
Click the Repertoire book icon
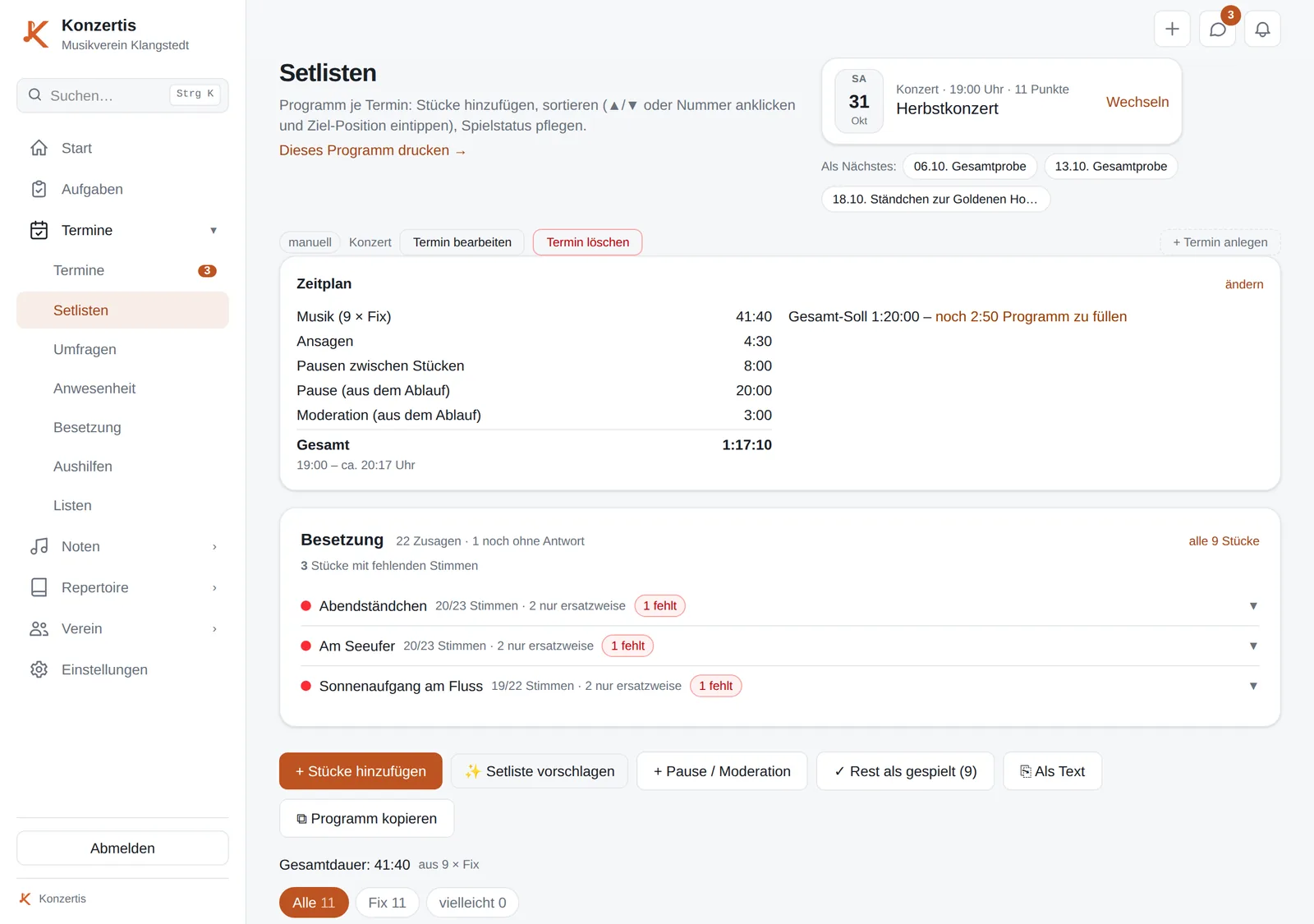click(x=39, y=587)
